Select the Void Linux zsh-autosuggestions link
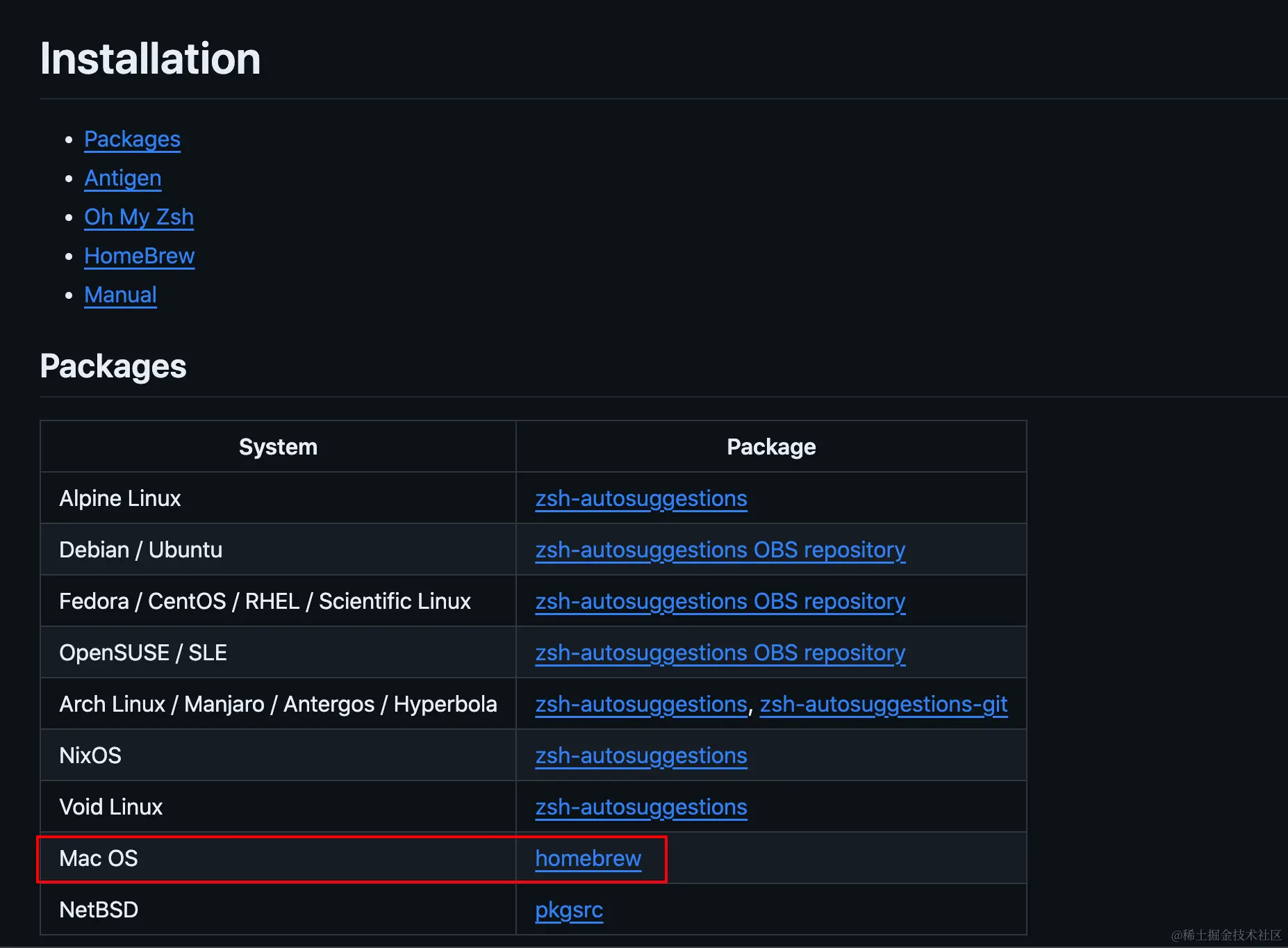The image size is (1288, 948). point(641,807)
